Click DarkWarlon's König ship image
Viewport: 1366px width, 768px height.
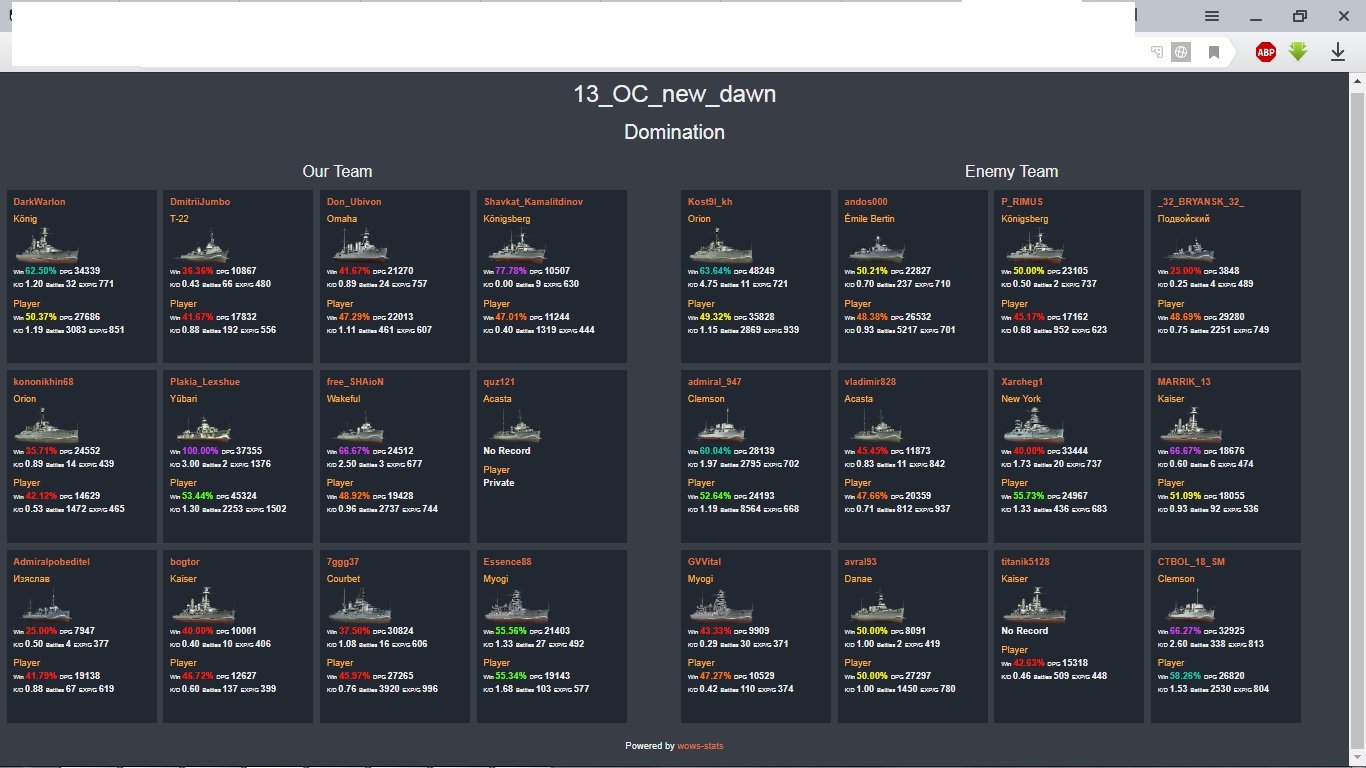[x=46, y=245]
